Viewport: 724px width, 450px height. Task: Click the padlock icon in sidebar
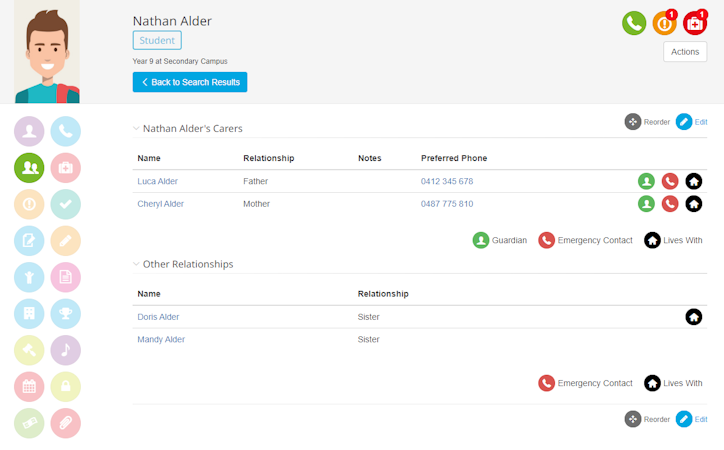pos(66,387)
